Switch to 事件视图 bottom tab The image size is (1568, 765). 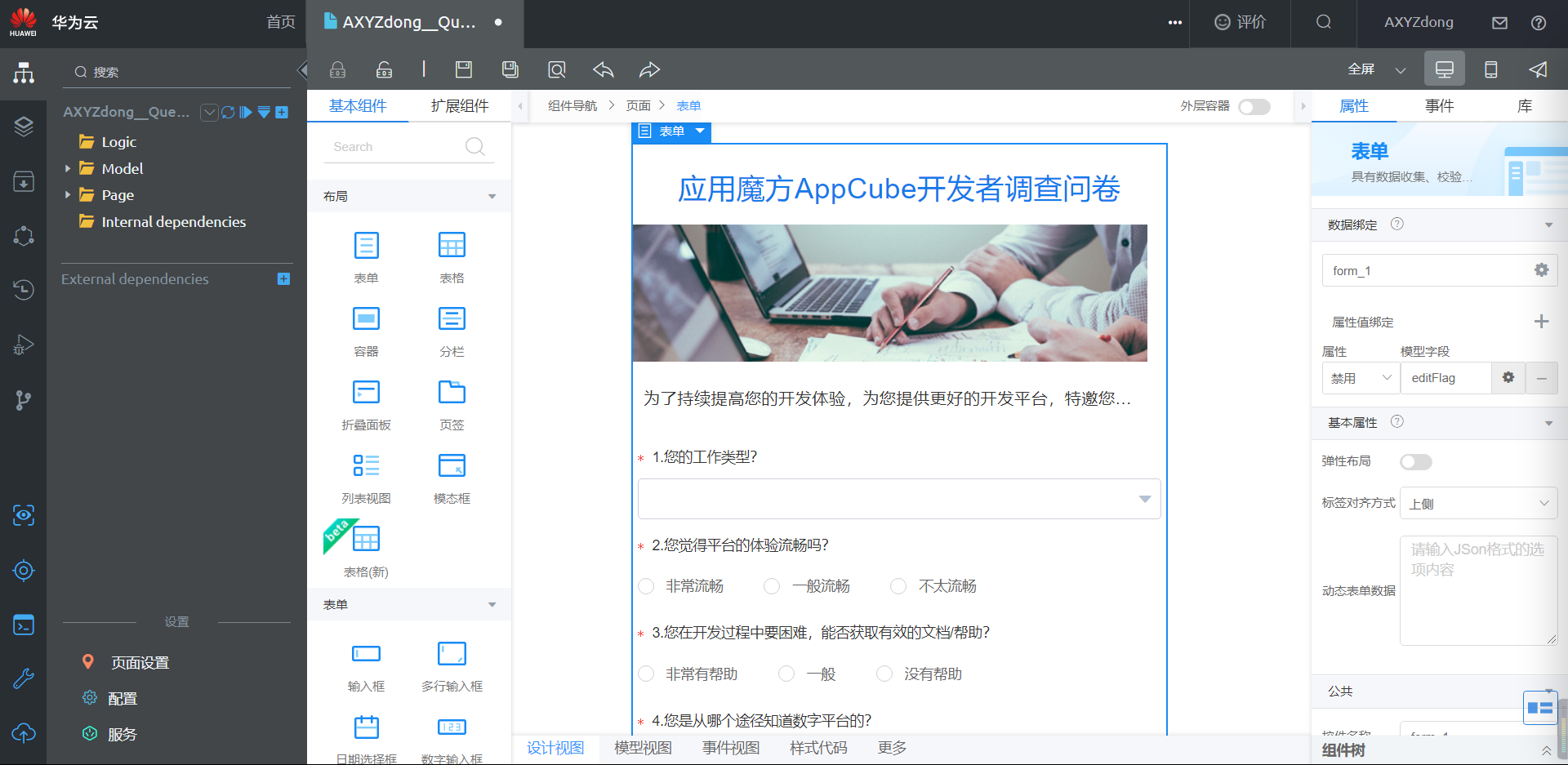tap(731, 748)
